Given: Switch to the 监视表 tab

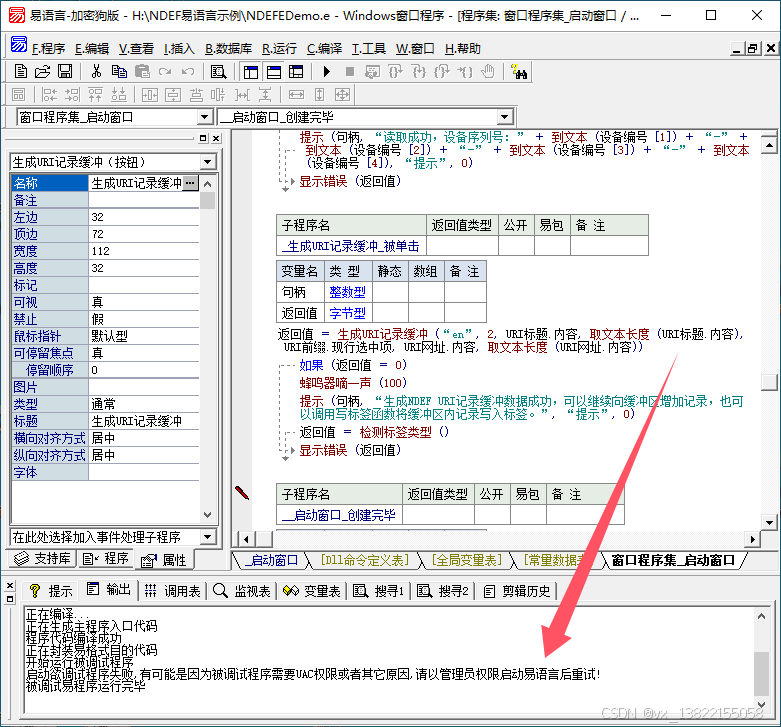Looking at the screenshot, I should [242, 591].
